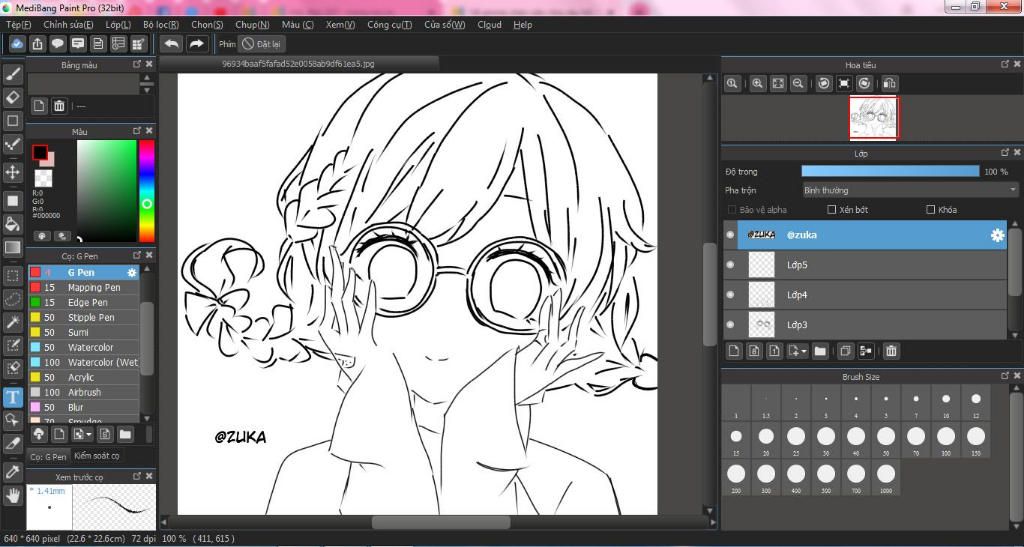
Task: Check the Bảo vệ alpha checkbox
Action: pos(732,210)
